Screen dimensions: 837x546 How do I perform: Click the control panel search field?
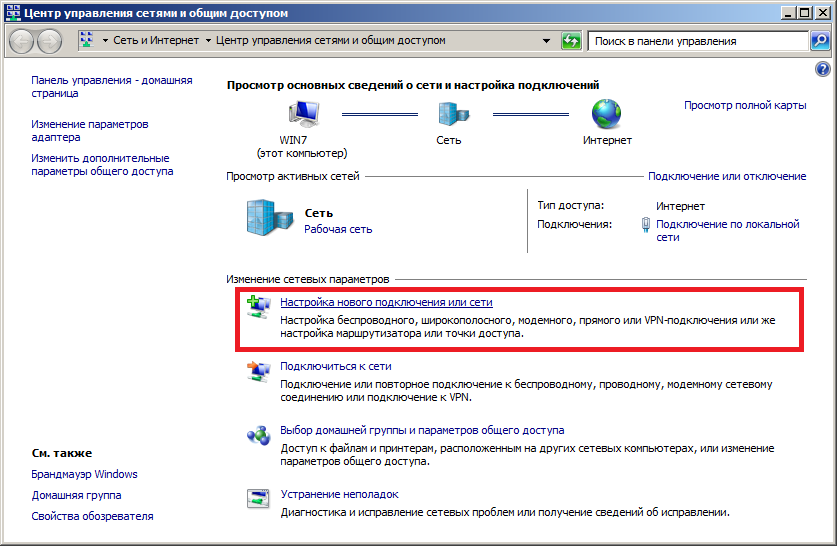[697, 41]
